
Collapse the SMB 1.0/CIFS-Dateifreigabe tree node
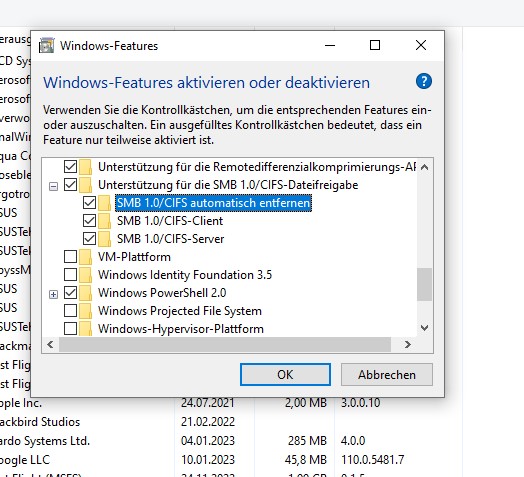[x=53, y=186]
